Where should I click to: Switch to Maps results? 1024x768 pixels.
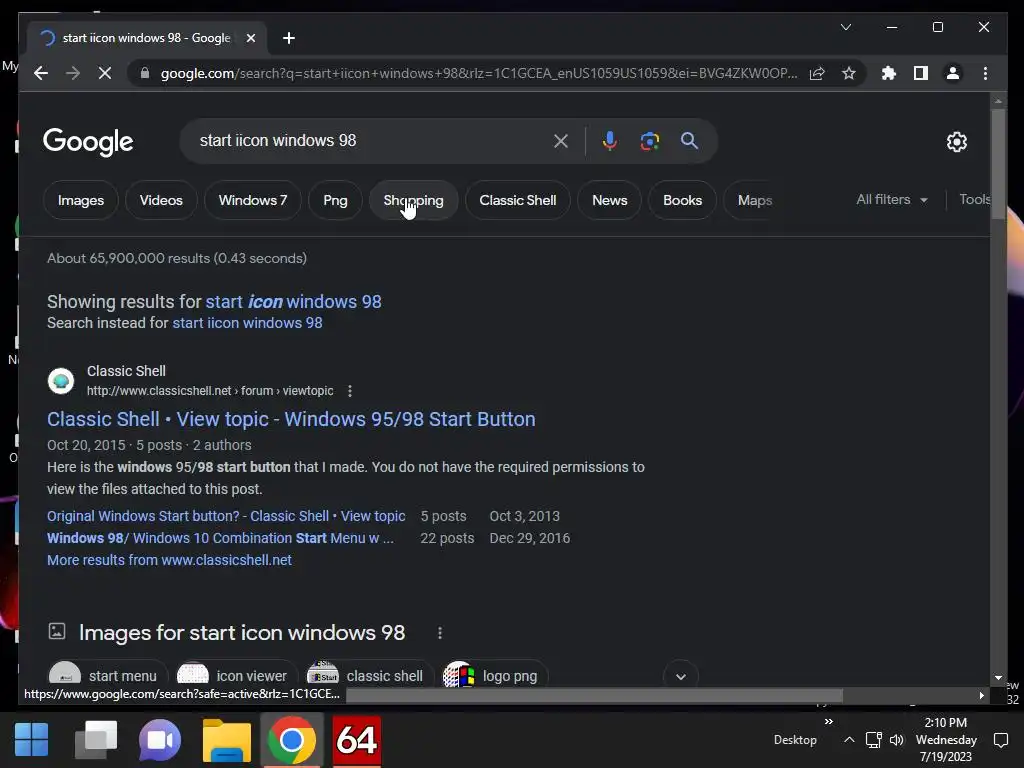point(755,200)
